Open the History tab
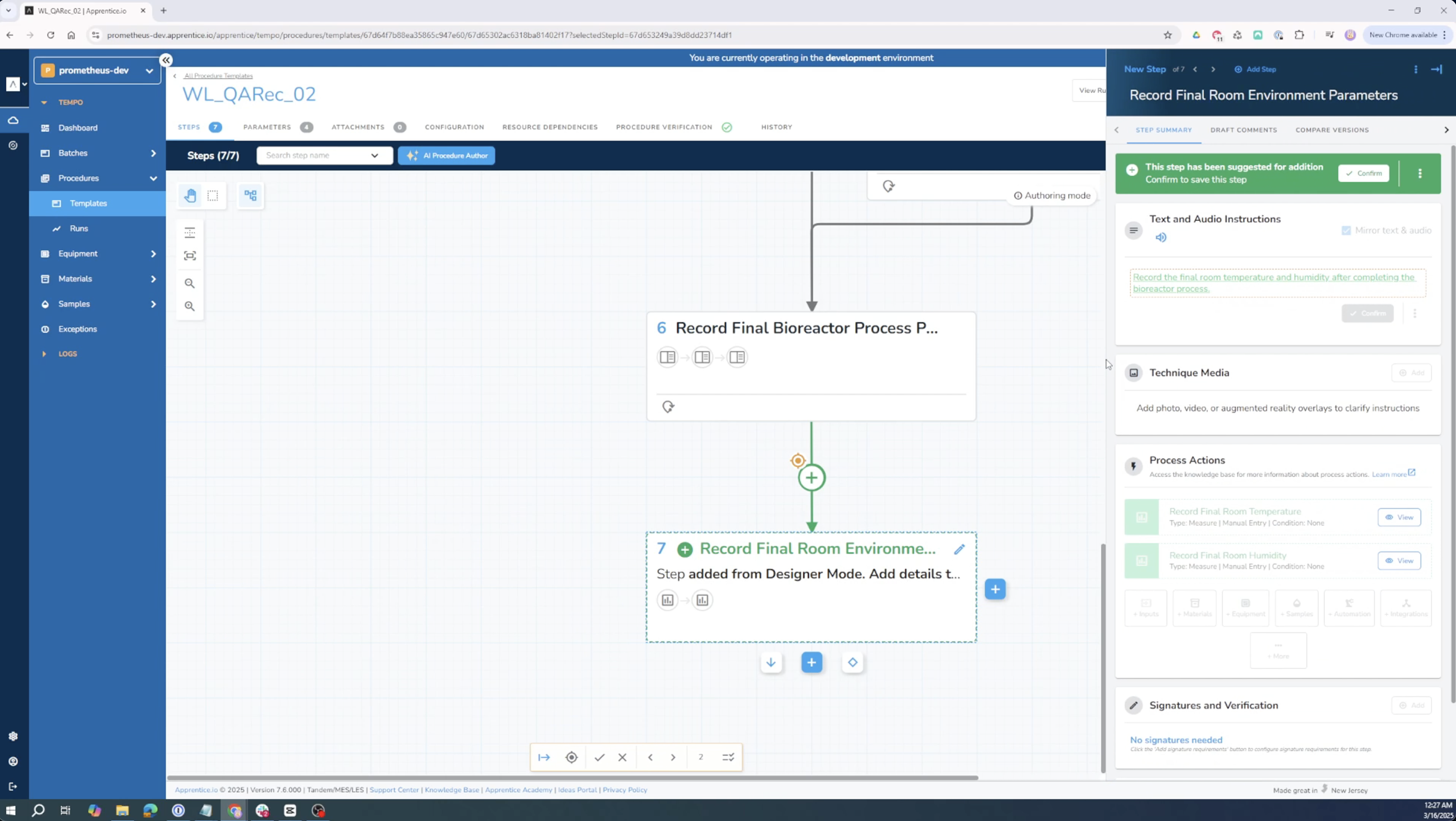Viewport: 1456px width, 821px height. pyautogui.click(x=777, y=127)
